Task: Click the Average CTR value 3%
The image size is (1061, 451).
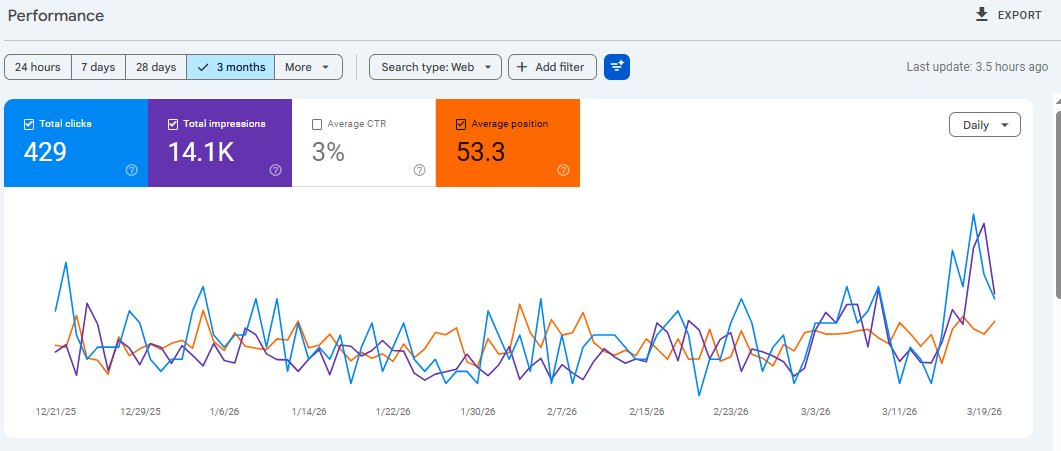Action: (x=328, y=152)
